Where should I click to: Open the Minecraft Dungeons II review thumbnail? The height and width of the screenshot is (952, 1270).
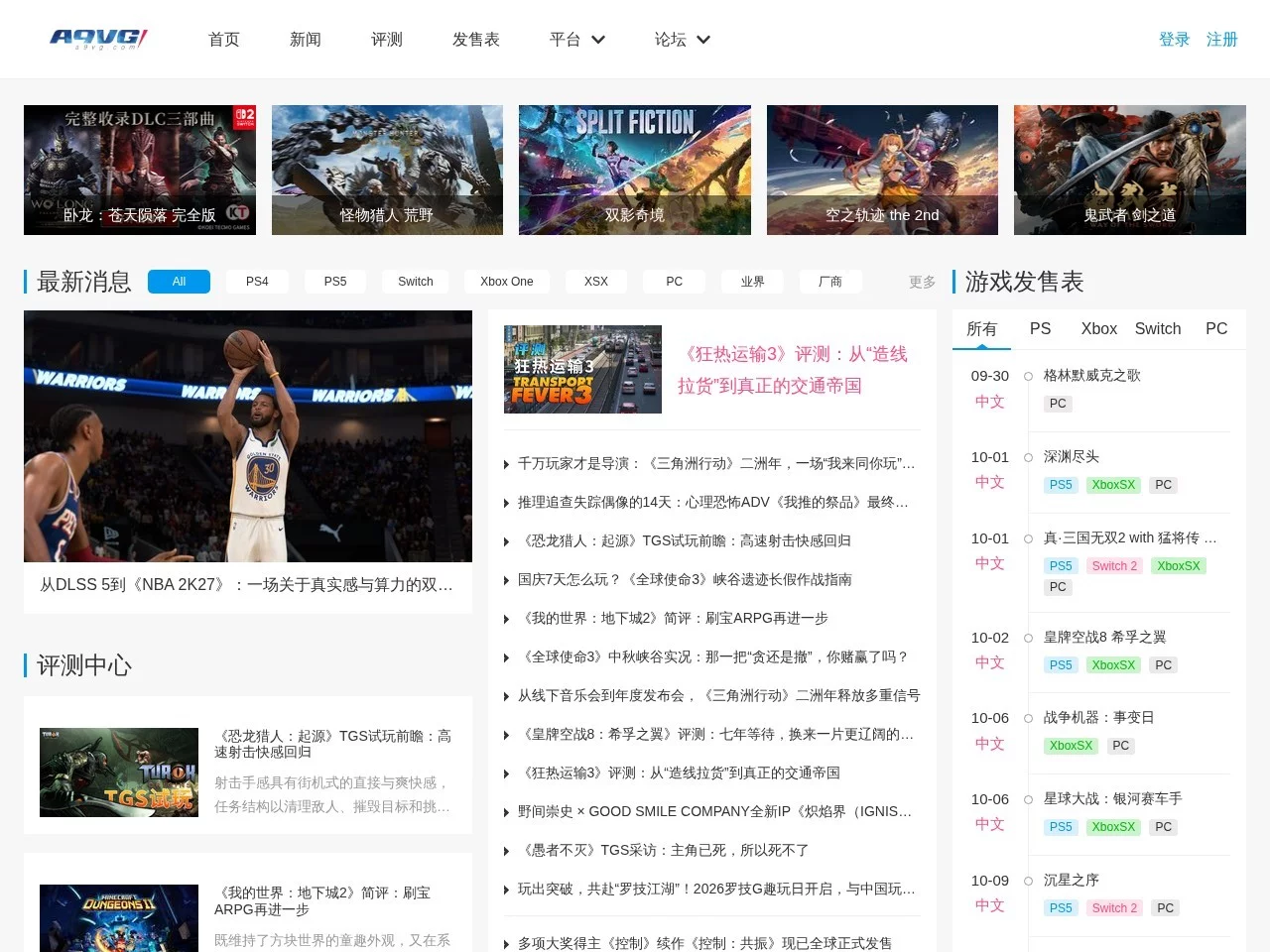coord(119,918)
